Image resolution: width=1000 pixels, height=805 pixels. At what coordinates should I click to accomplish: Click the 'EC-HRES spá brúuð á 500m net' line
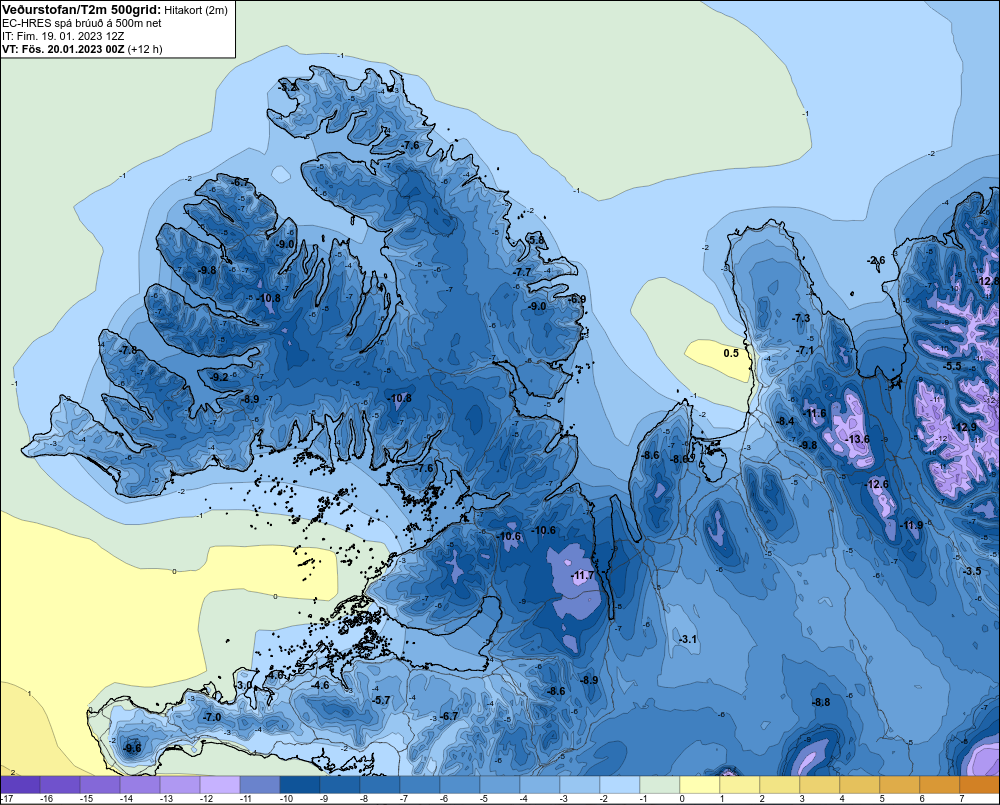click(82, 23)
